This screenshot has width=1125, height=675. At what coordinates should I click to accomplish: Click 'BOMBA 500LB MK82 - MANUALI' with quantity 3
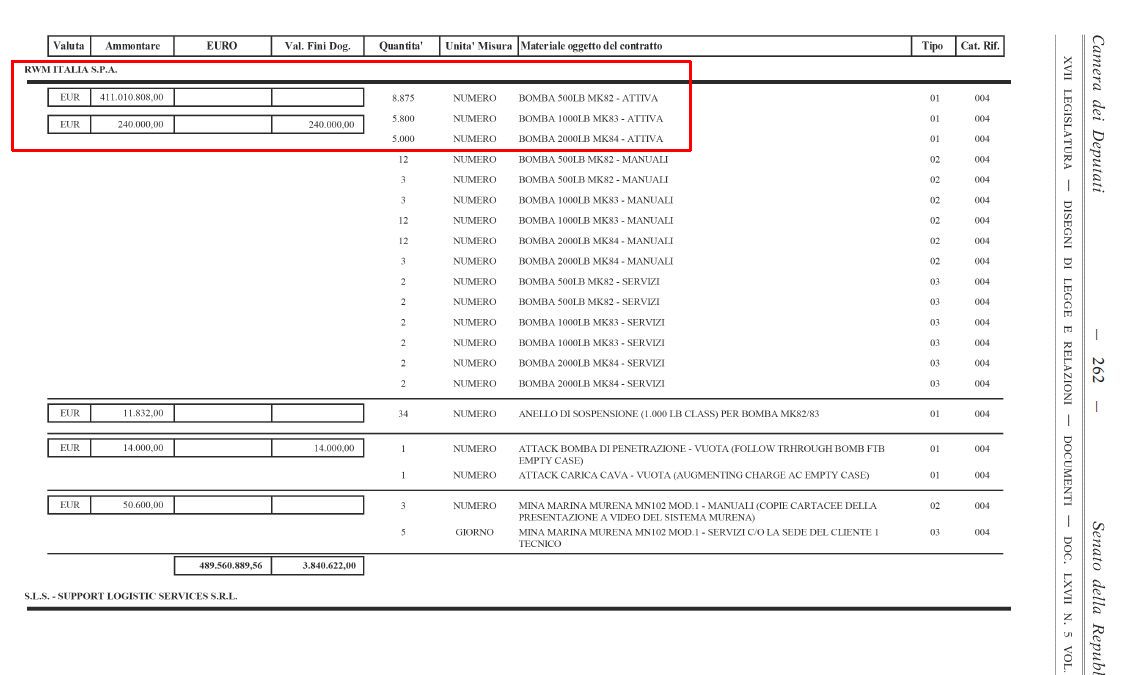pos(593,179)
